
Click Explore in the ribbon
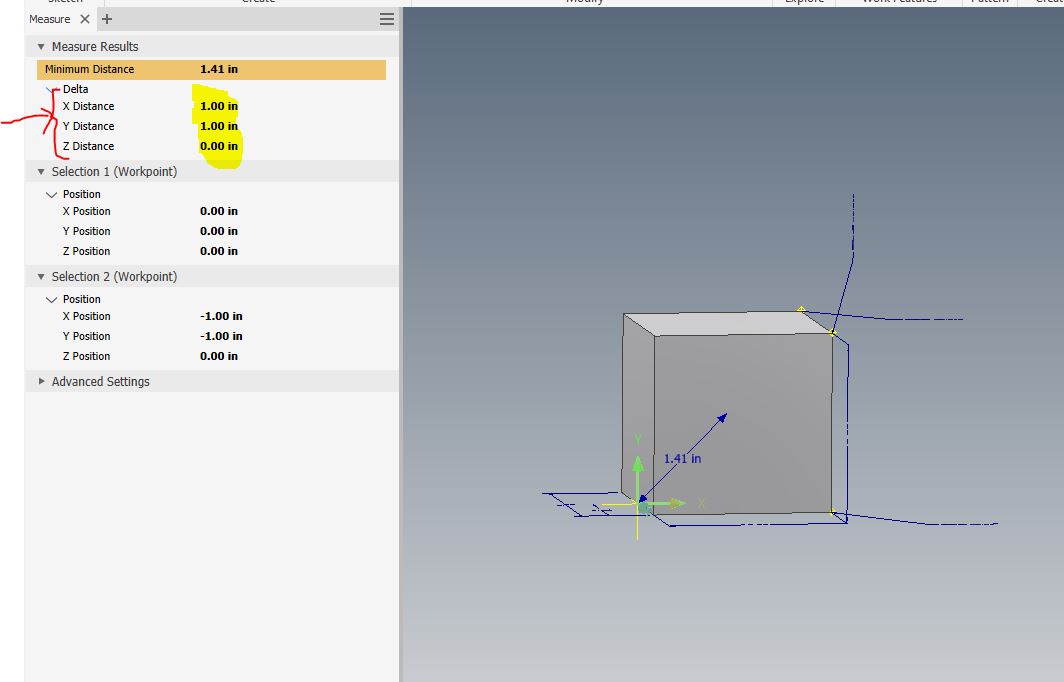pyautogui.click(x=805, y=2)
